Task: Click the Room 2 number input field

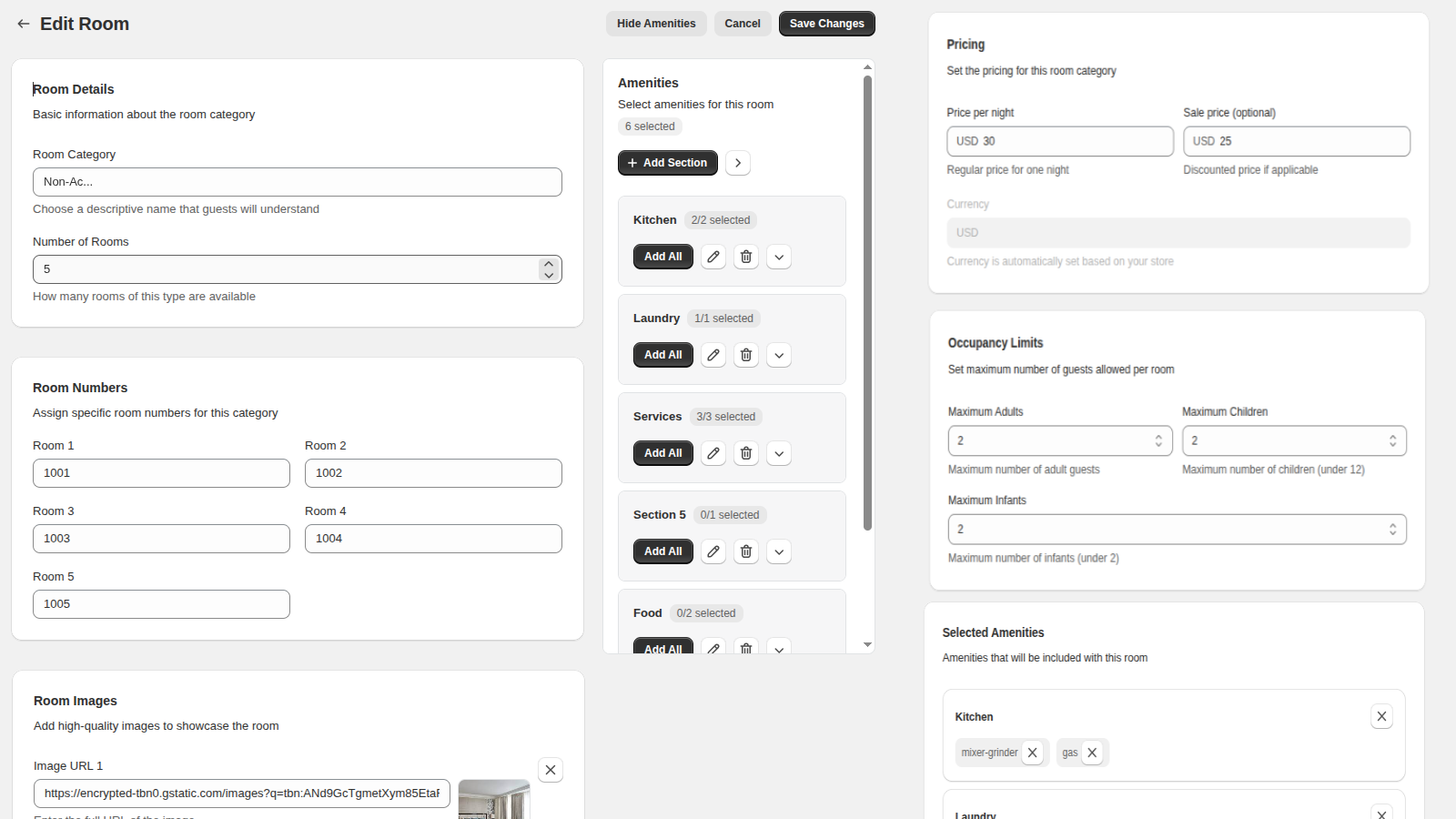Action: [x=432, y=473]
